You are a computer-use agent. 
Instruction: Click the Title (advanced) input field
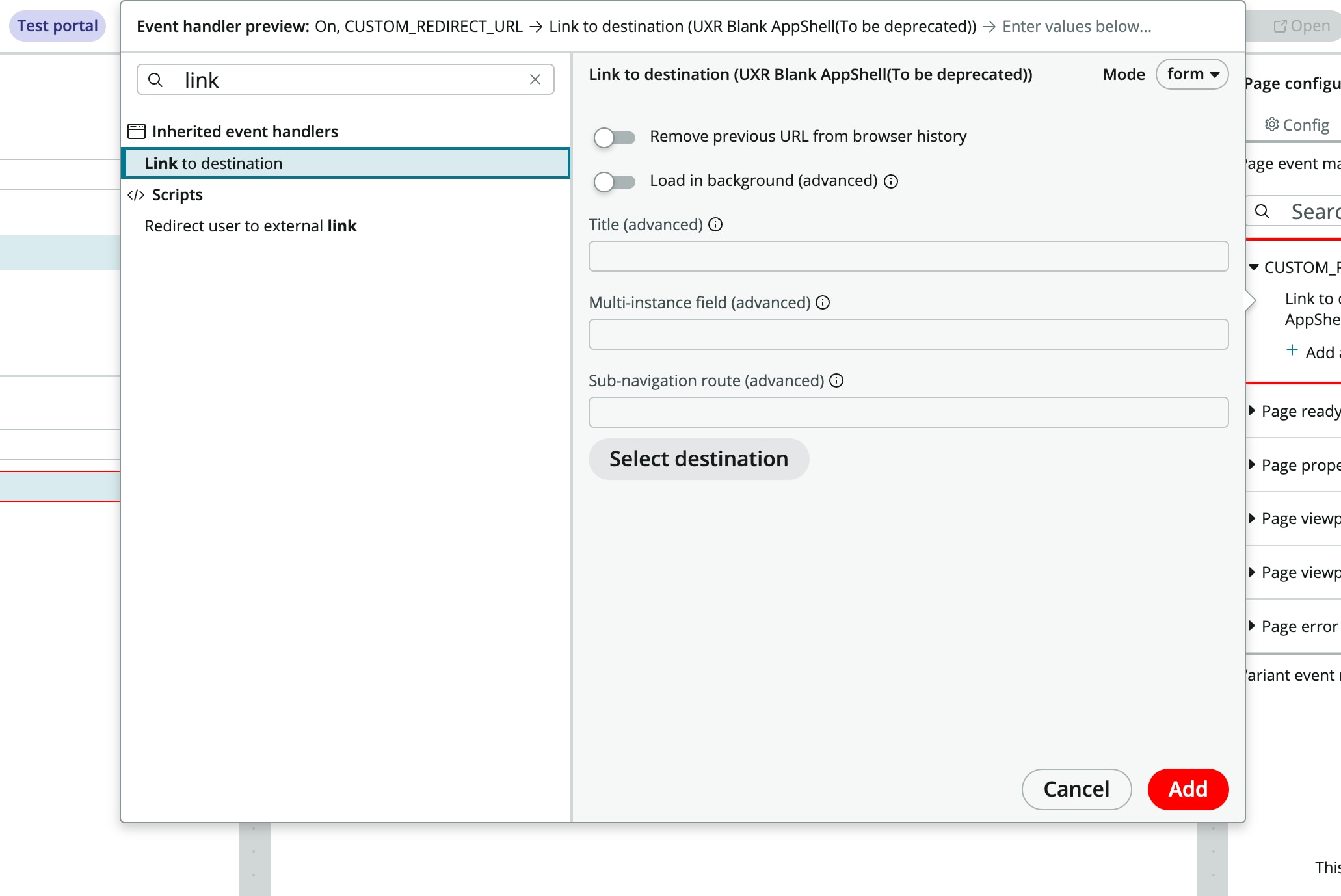click(907, 256)
